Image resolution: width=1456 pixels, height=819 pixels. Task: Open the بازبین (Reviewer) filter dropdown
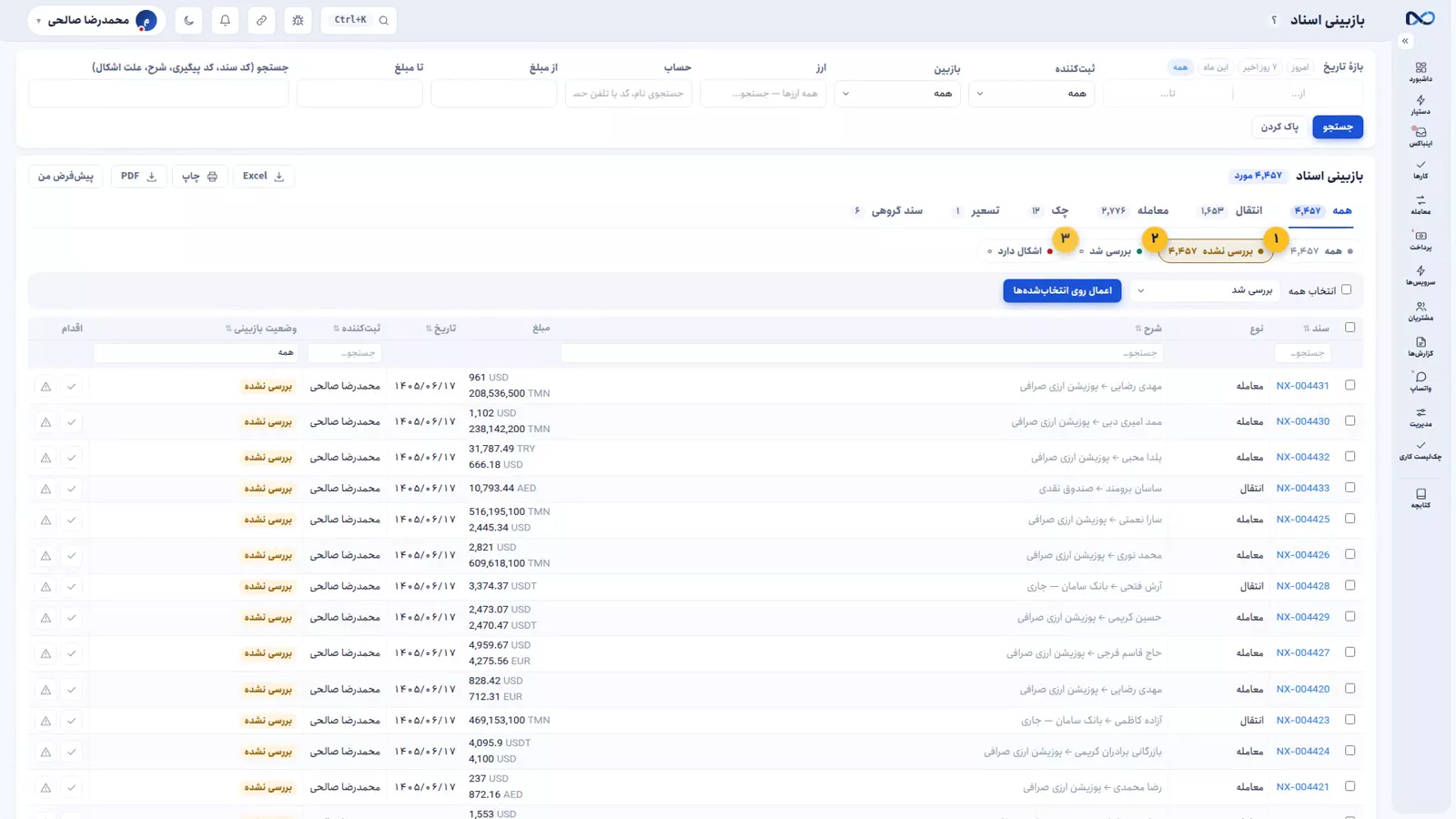pyautogui.click(x=897, y=93)
